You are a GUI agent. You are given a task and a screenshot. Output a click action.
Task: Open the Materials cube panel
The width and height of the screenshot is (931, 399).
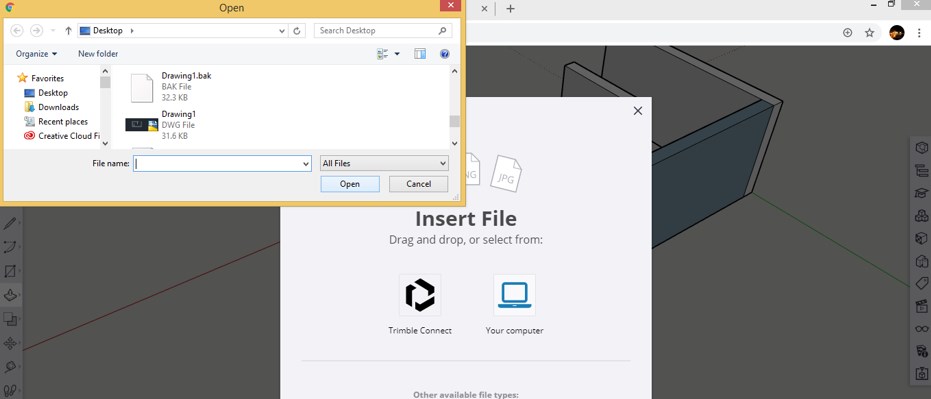coord(922,238)
